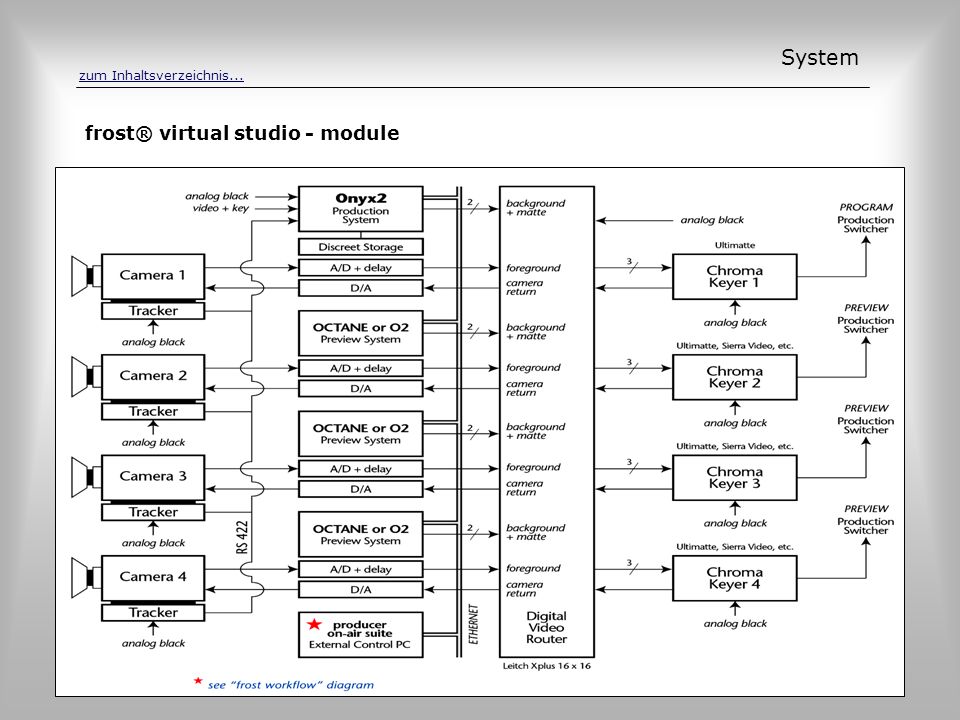Click the "Leitch Xplus 16 x 16" caption
This screenshot has width=960, height=720.
[547, 666]
